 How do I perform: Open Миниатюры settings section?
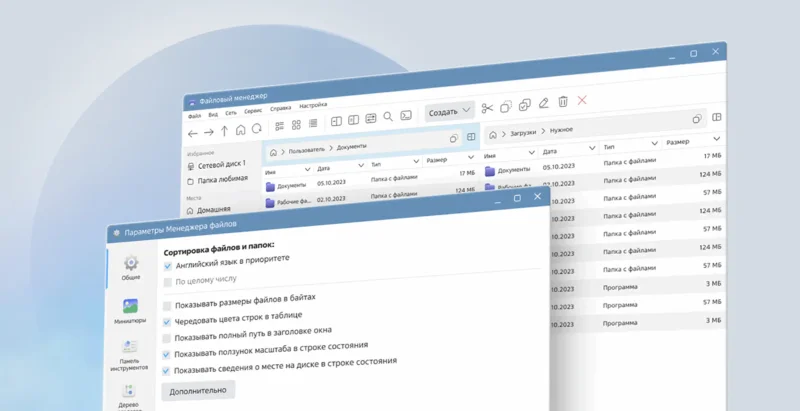[130, 310]
